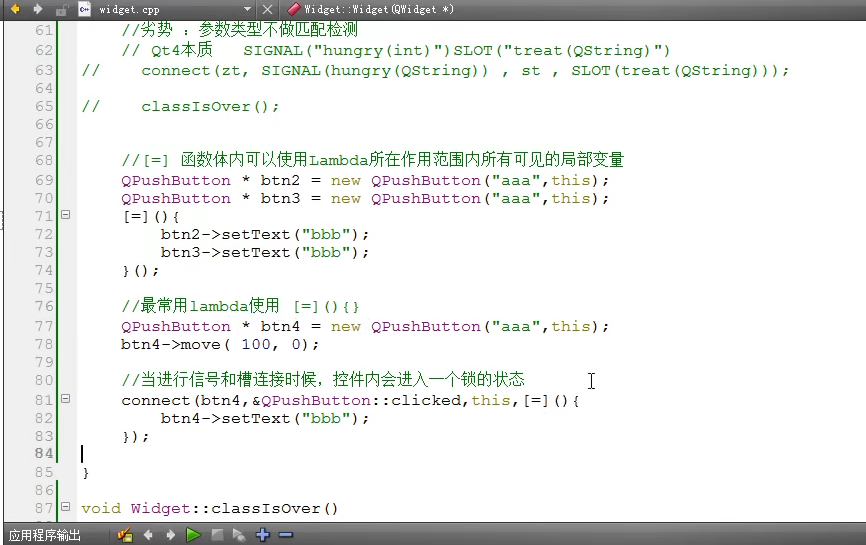Screen dimensions: 866x545
Task: Click the //[=] lambda explanation comment
Action: coord(373,160)
